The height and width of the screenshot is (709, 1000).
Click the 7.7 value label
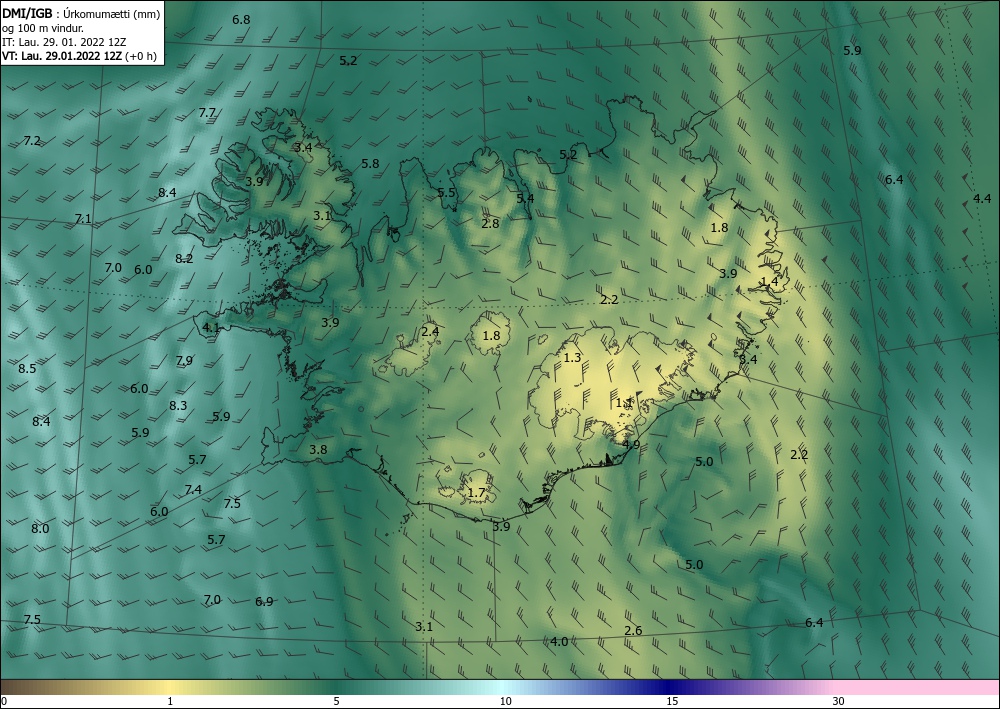tap(207, 113)
